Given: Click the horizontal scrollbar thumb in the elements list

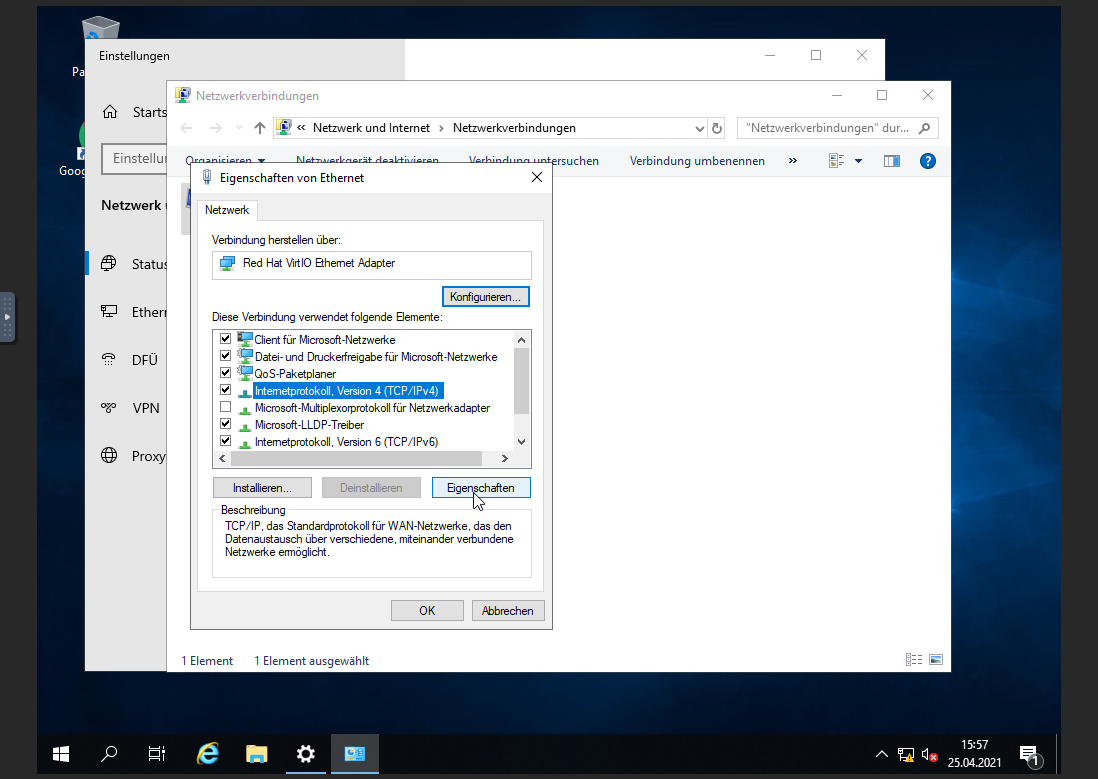Looking at the screenshot, I should click(x=356, y=458).
